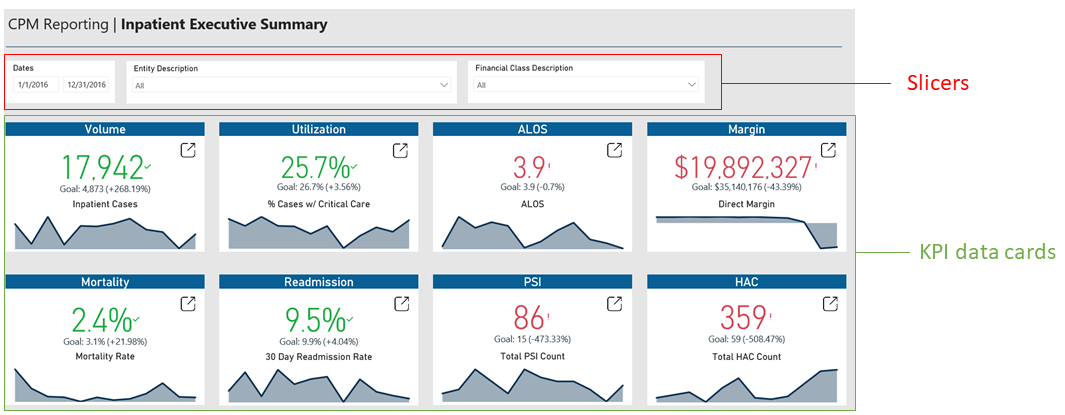The image size is (1065, 415).
Task: Click the $19,892,327 direct margin value
Action: click(x=741, y=166)
